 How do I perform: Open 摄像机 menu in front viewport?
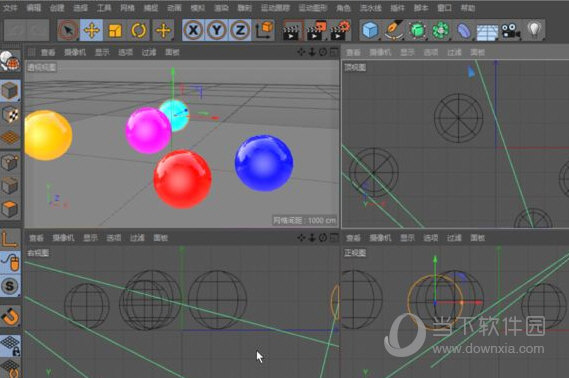(x=380, y=238)
